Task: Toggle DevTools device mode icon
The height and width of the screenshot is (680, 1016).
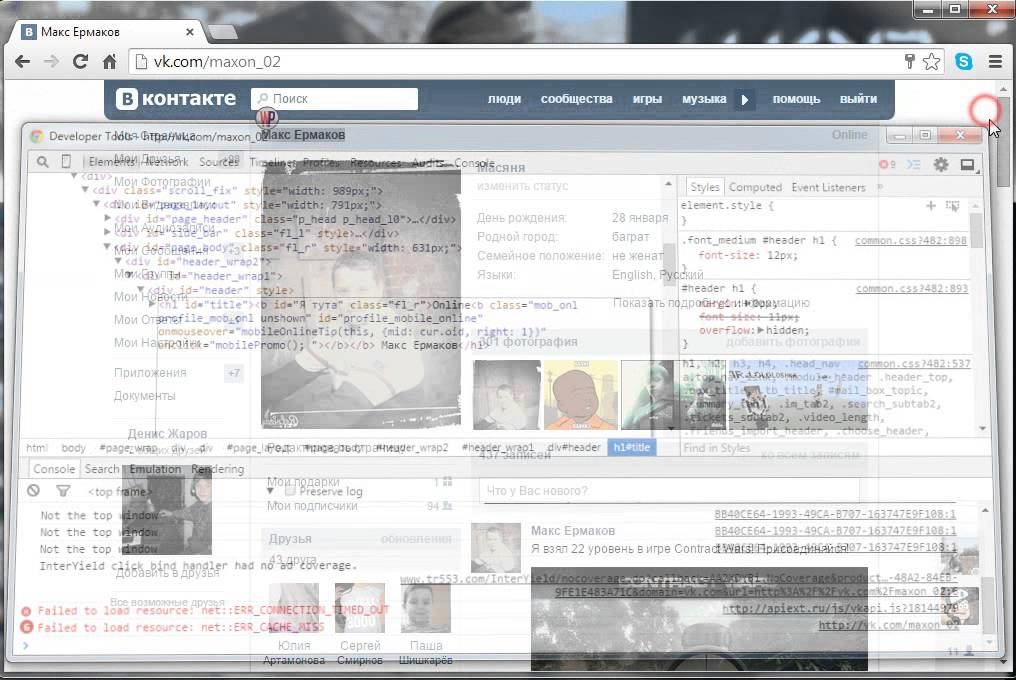Action: coord(66,161)
